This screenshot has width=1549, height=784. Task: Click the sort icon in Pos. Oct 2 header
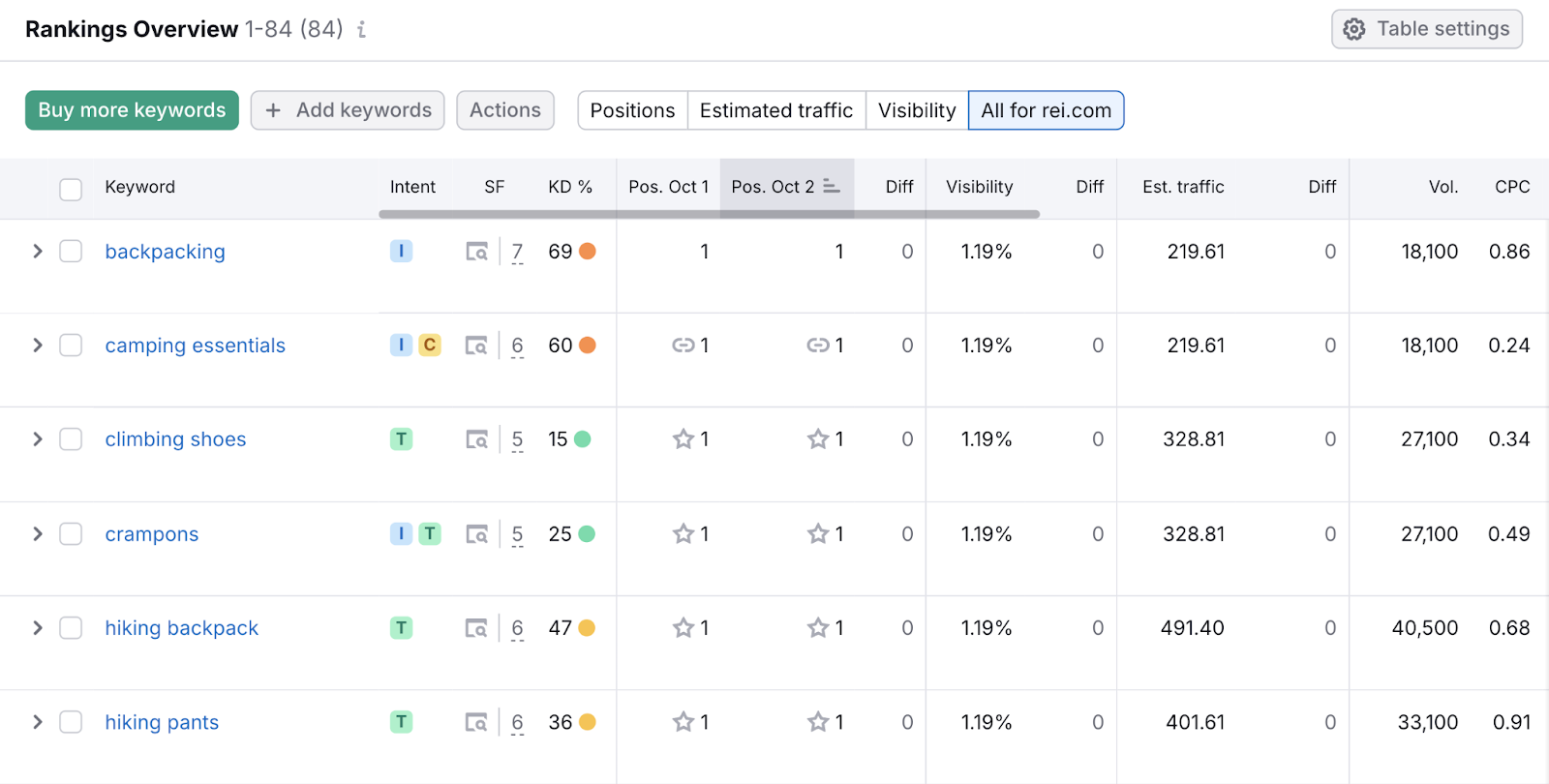coord(832,186)
